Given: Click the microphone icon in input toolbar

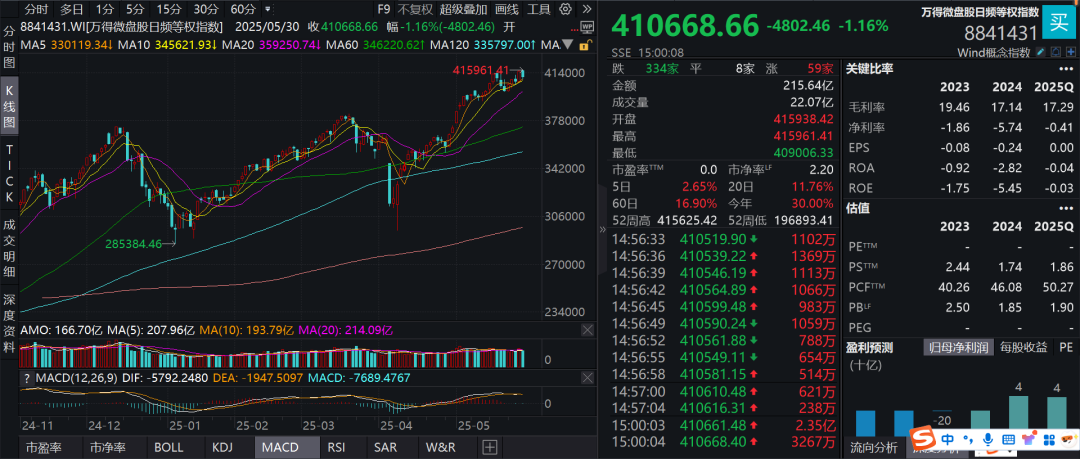Looking at the screenshot, I should (988, 438).
